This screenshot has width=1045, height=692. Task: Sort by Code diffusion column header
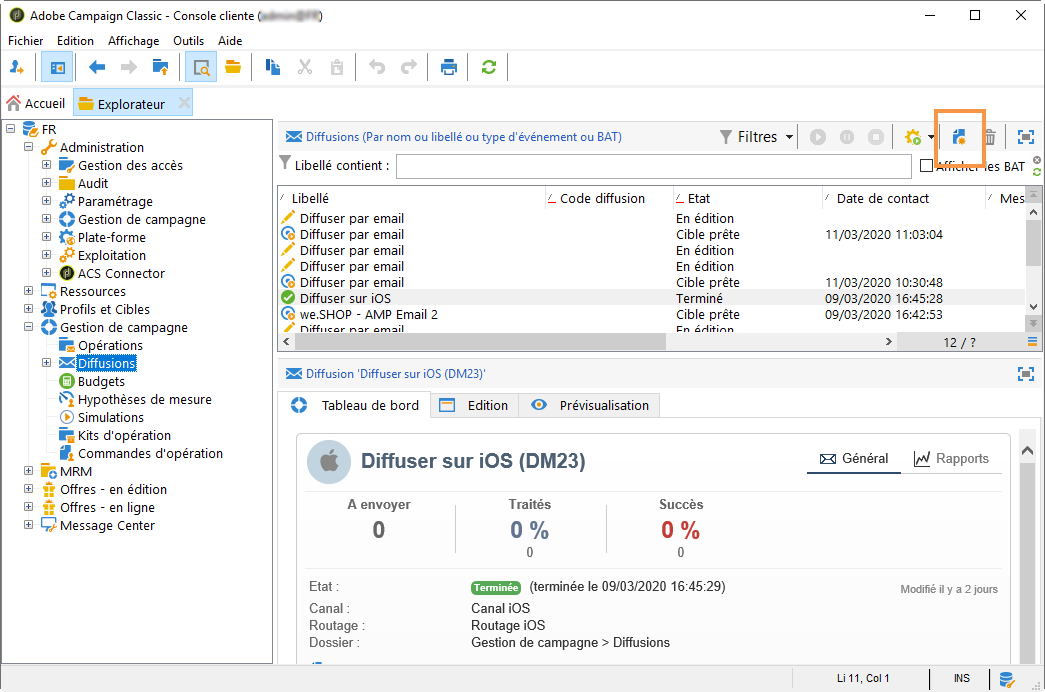[608, 198]
